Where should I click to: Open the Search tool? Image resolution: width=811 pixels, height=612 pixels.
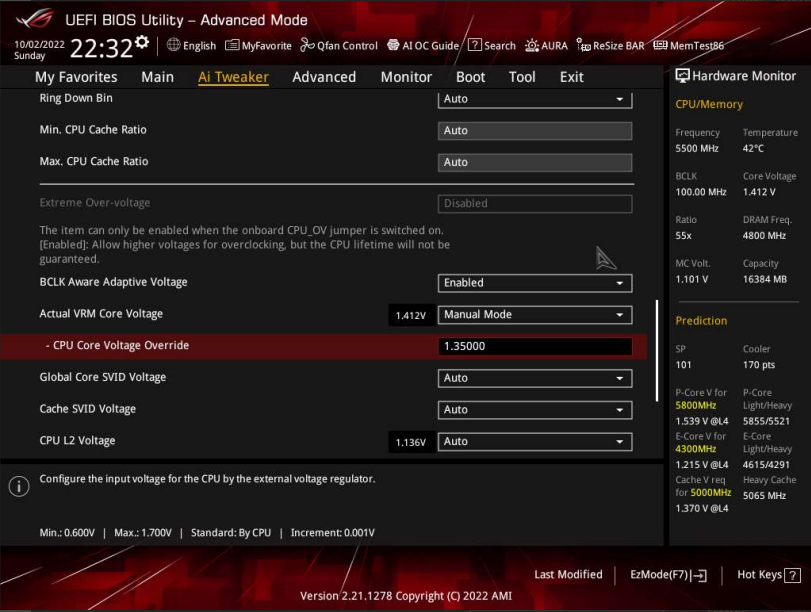click(x=492, y=46)
